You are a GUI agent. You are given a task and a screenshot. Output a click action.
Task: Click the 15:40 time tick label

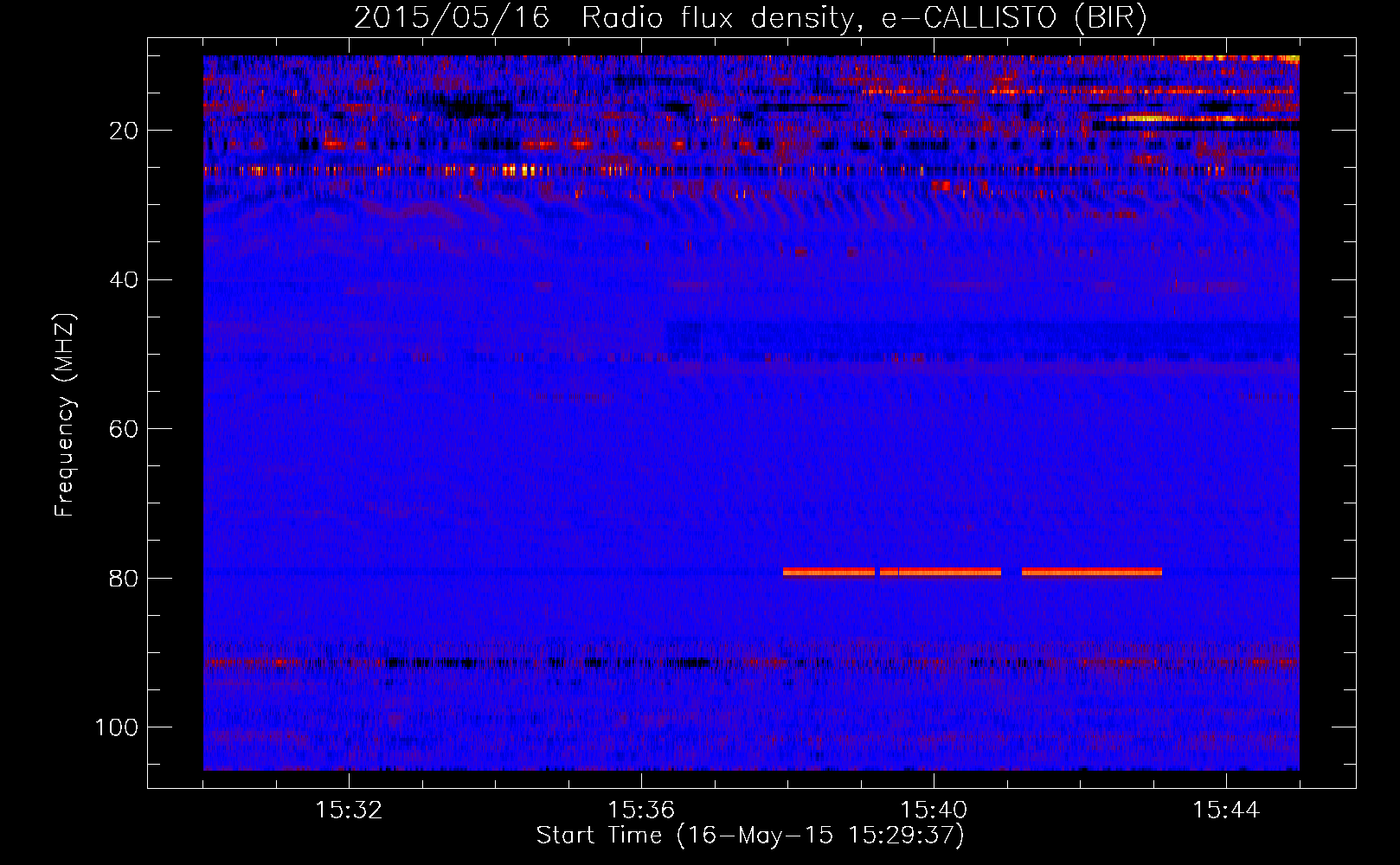pos(934,811)
